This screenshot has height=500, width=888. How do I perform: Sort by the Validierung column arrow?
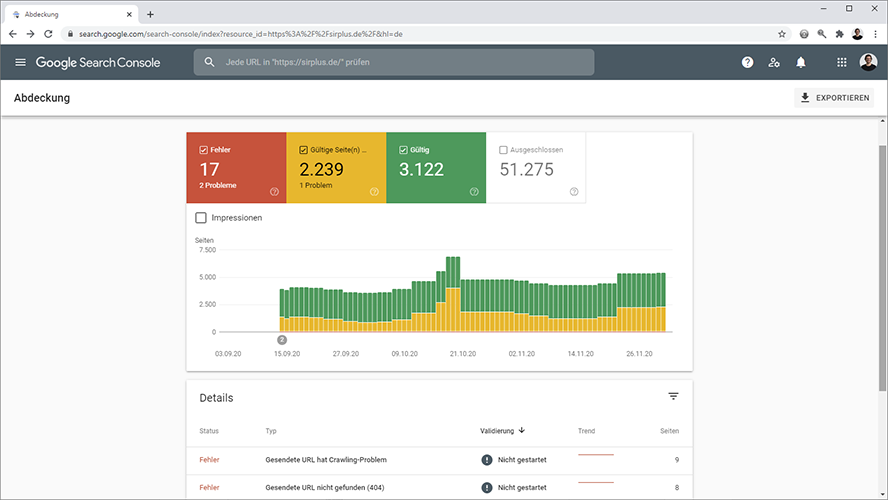point(522,430)
